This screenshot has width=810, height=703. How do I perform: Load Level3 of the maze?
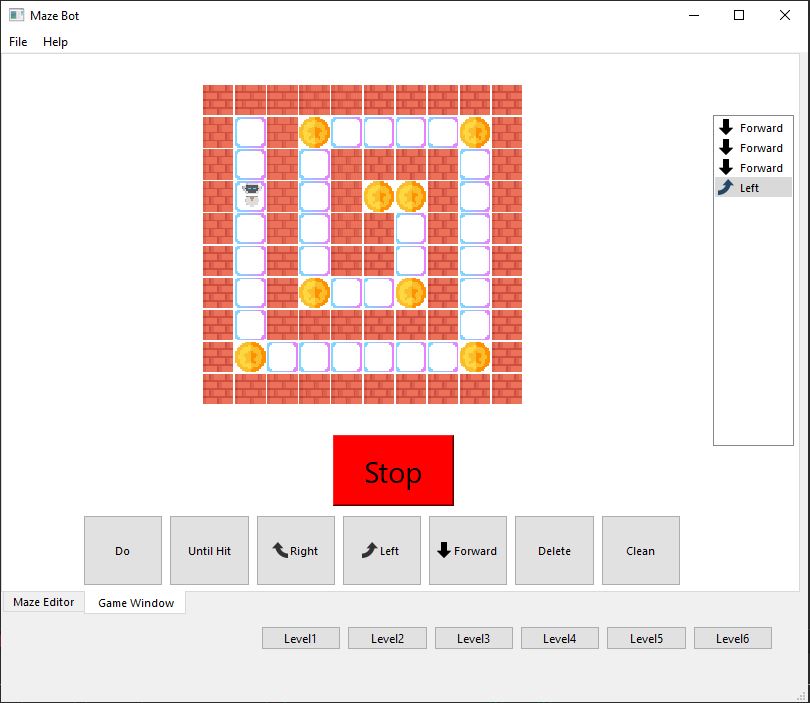(473, 639)
